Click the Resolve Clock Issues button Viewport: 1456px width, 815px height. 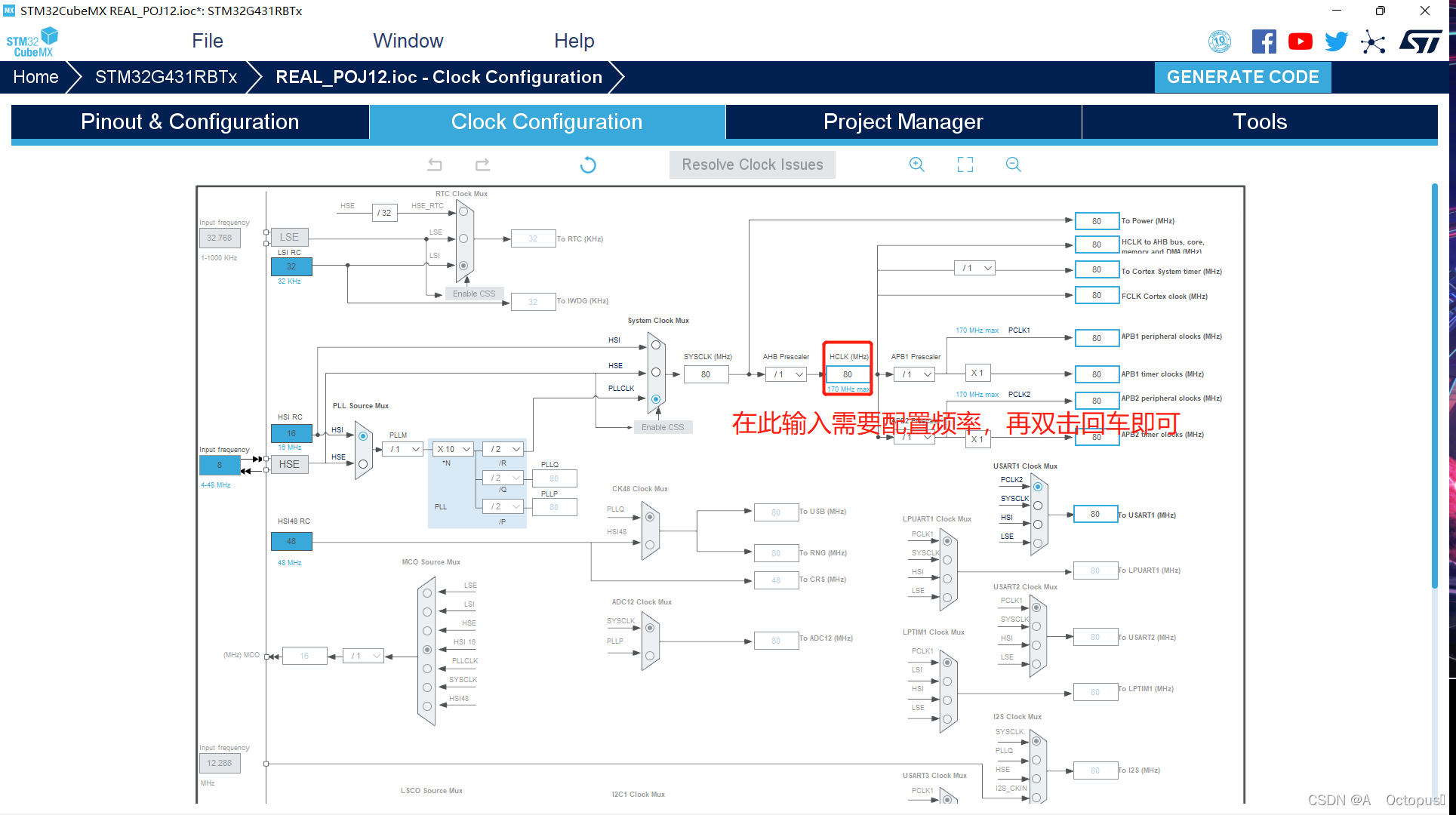click(x=752, y=165)
